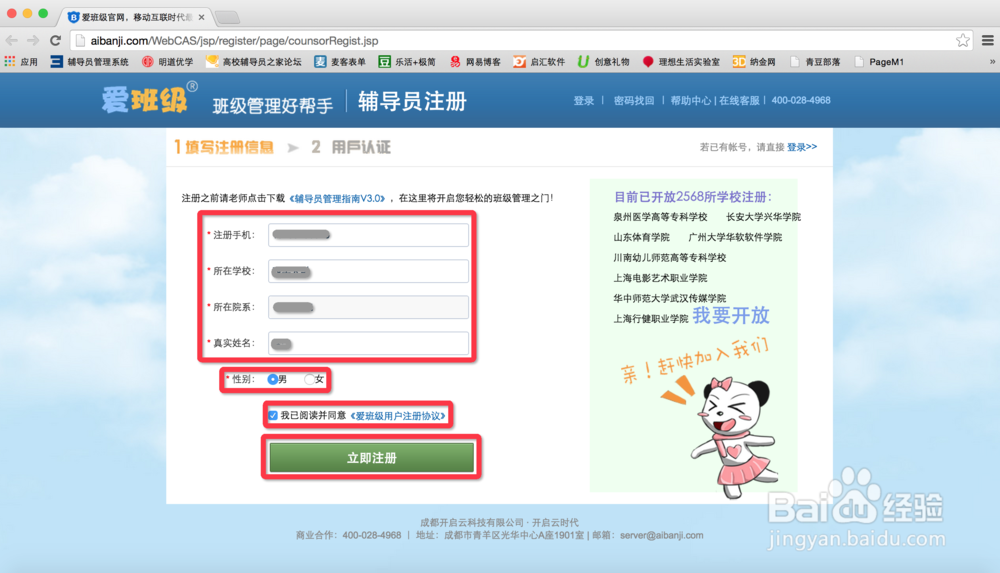This screenshot has width=1000, height=573.
Task: Open 网易博客 bookmark
Action: 475,62
